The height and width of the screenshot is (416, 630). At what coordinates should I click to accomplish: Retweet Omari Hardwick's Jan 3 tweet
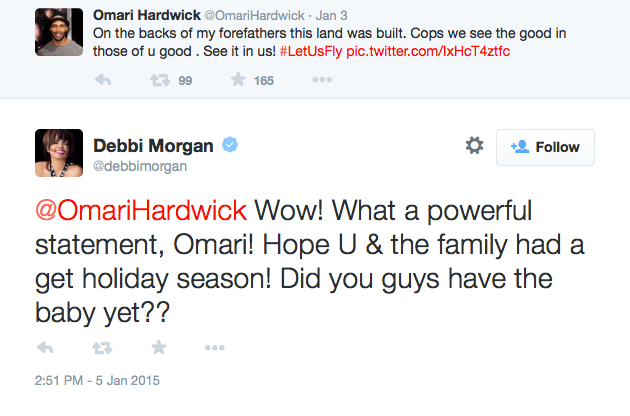click(160, 80)
